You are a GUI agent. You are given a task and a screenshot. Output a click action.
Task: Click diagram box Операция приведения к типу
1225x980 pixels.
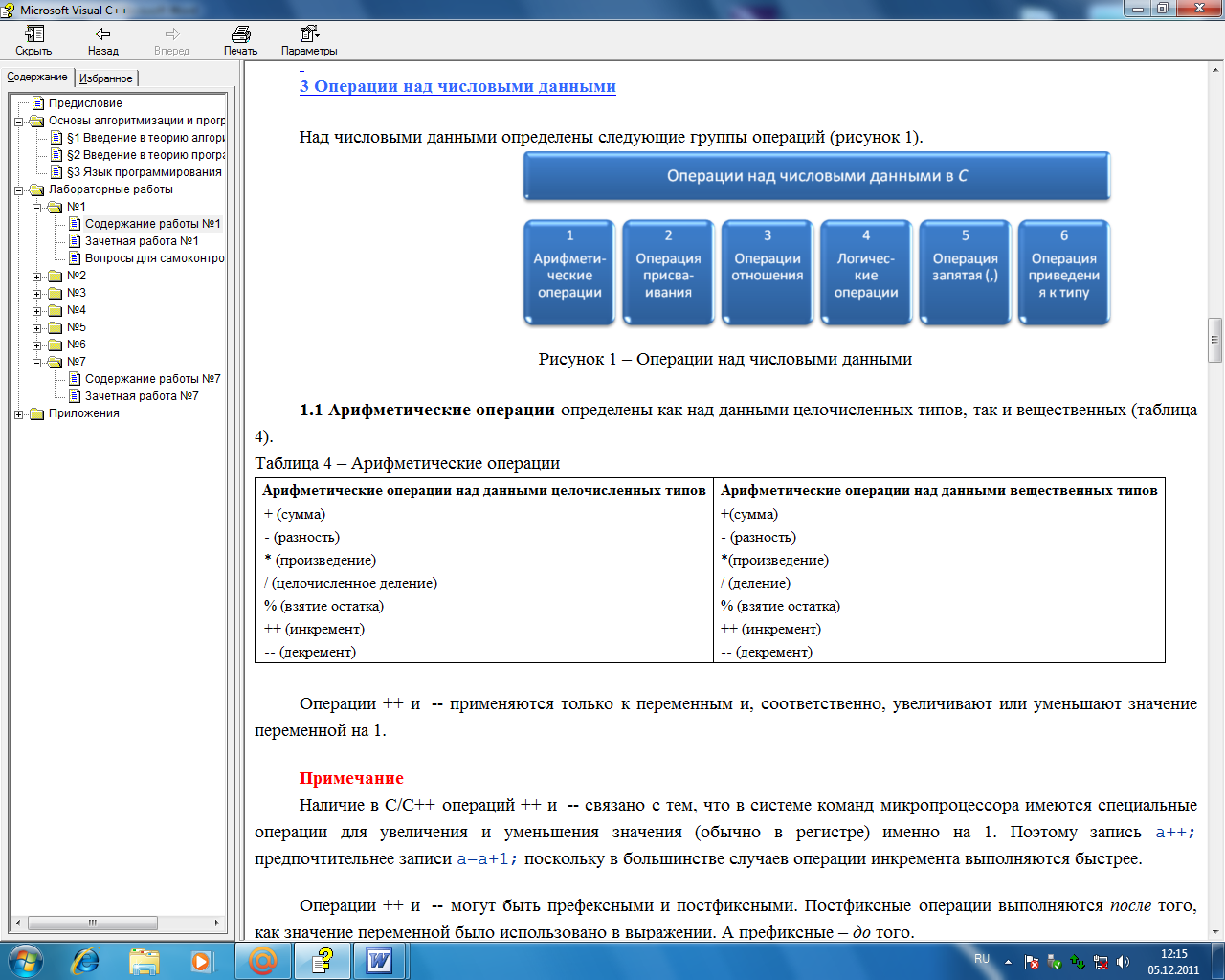pos(1064,273)
